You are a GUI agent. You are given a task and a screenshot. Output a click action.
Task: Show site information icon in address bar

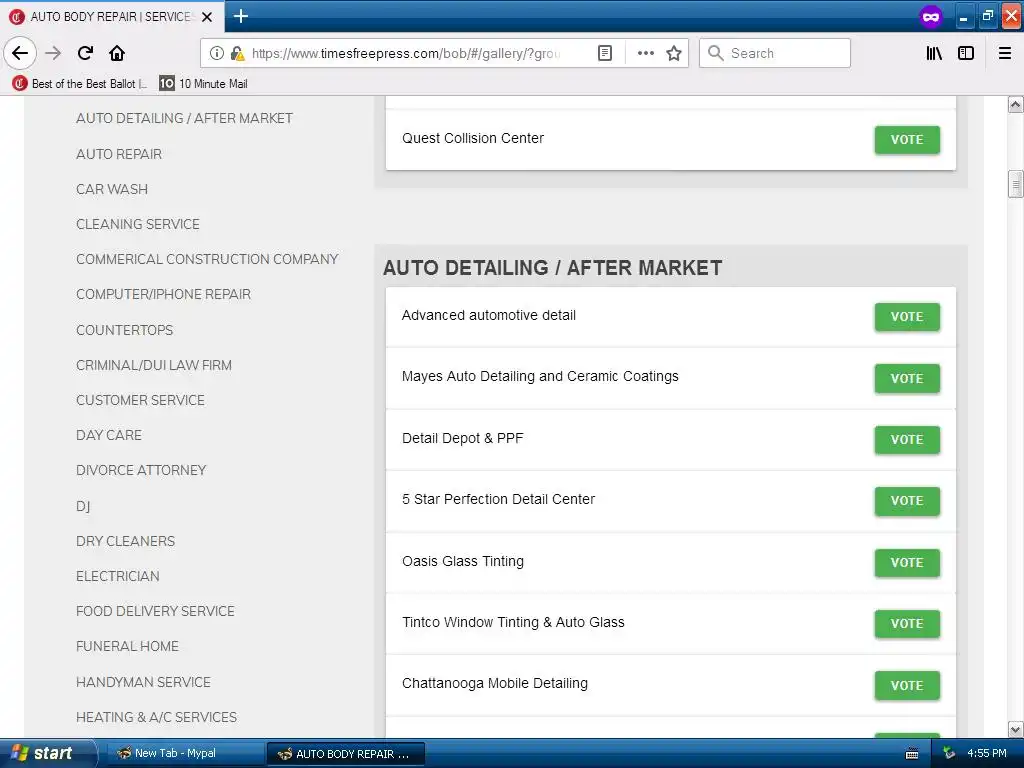pyautogui.click(x=217, y=53)
